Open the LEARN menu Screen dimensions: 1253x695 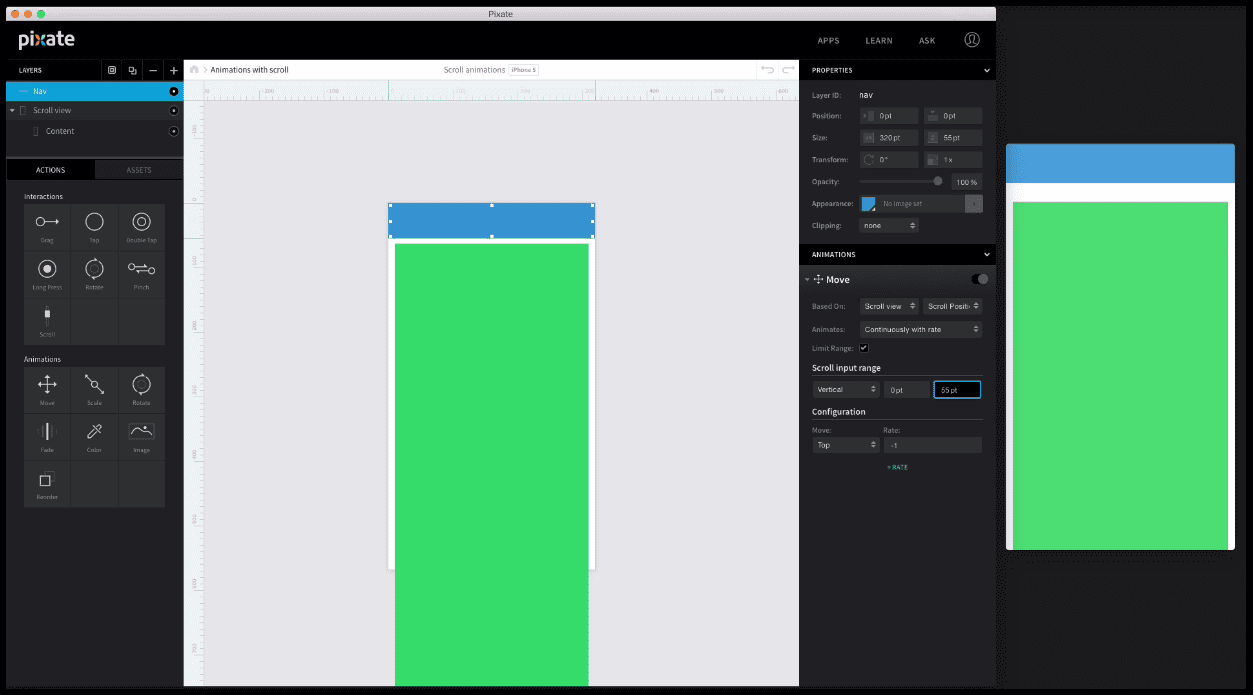click(879, 41)
